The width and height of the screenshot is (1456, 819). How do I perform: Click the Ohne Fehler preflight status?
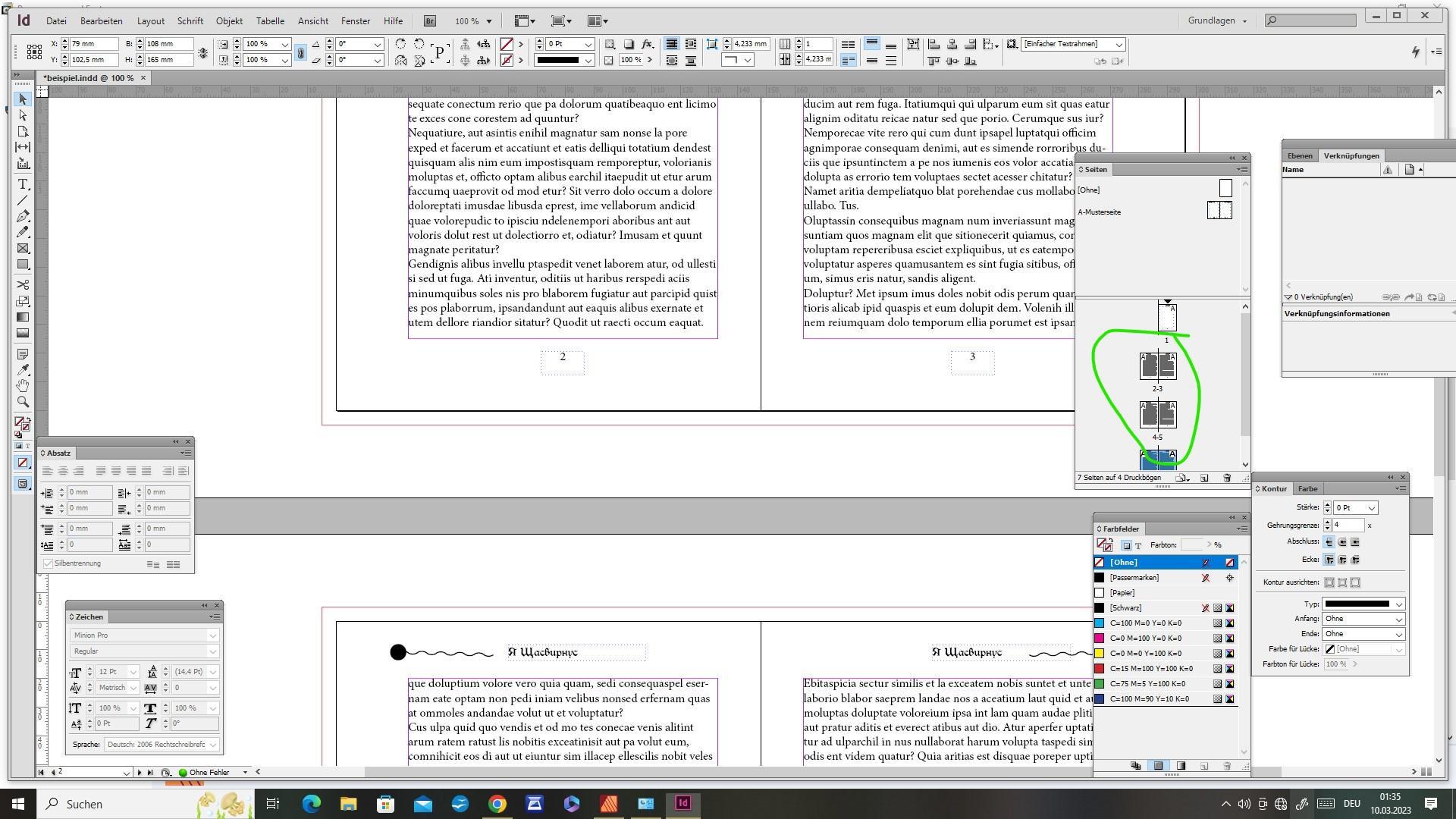point(208,772)
